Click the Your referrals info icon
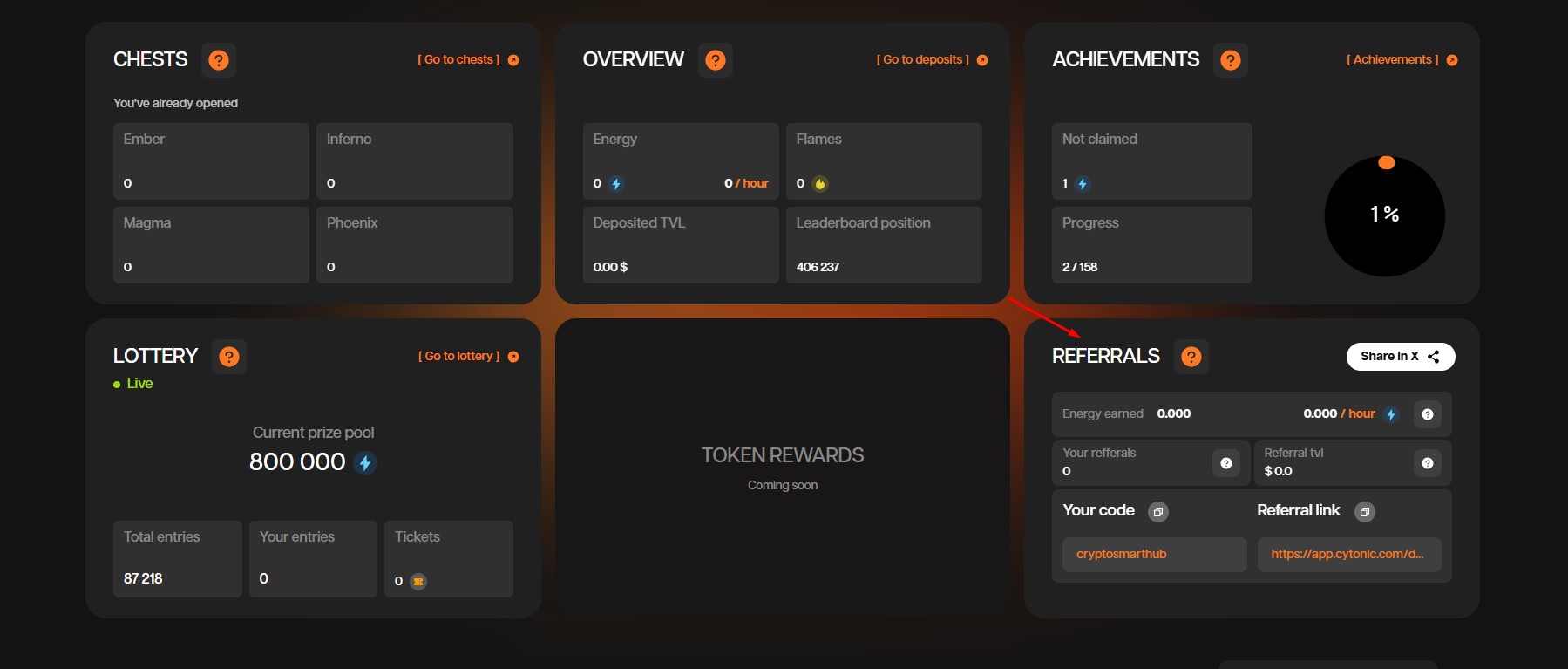This screenshot has width=1568, height=669. pyautogui.click(x=1225, y=463)
